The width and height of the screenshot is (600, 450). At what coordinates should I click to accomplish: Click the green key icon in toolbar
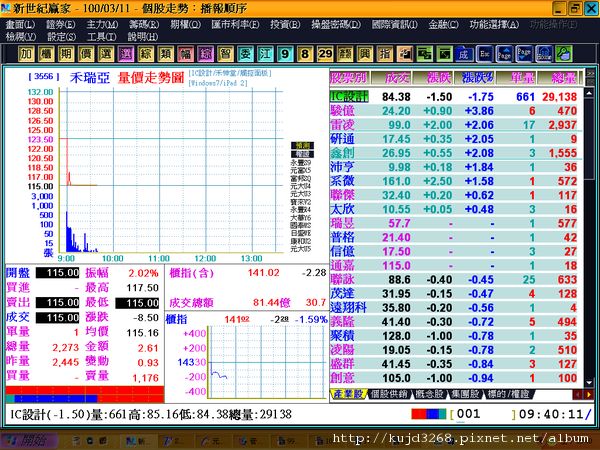click(564, 54)
